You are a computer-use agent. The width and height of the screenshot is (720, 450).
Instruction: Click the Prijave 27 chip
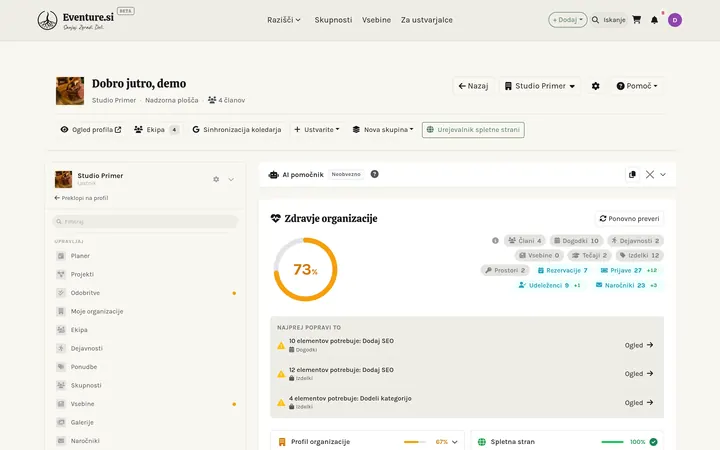pos(629,270)
